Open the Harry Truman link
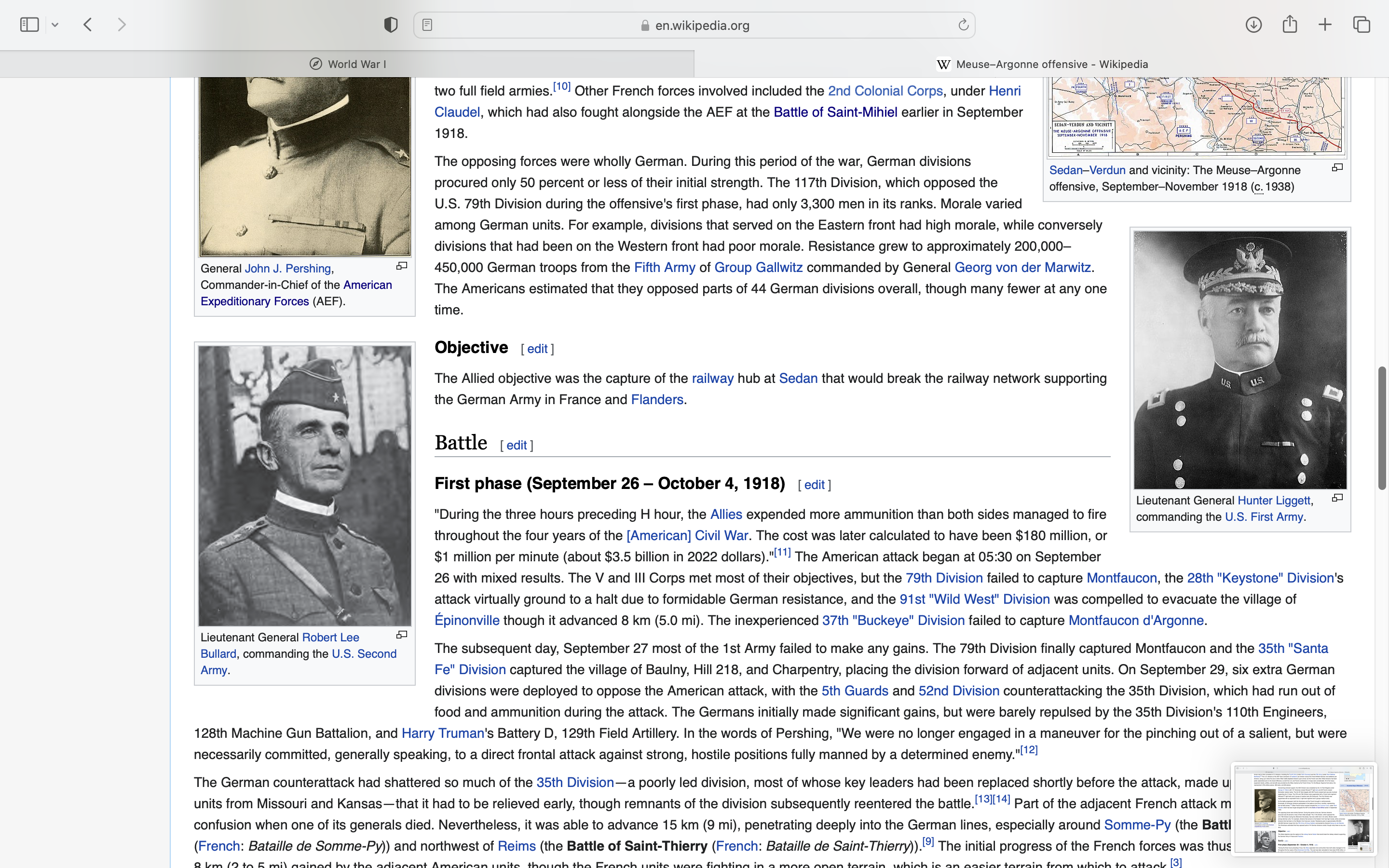This screenshot has height=868, width=1389. click(443, 733)
